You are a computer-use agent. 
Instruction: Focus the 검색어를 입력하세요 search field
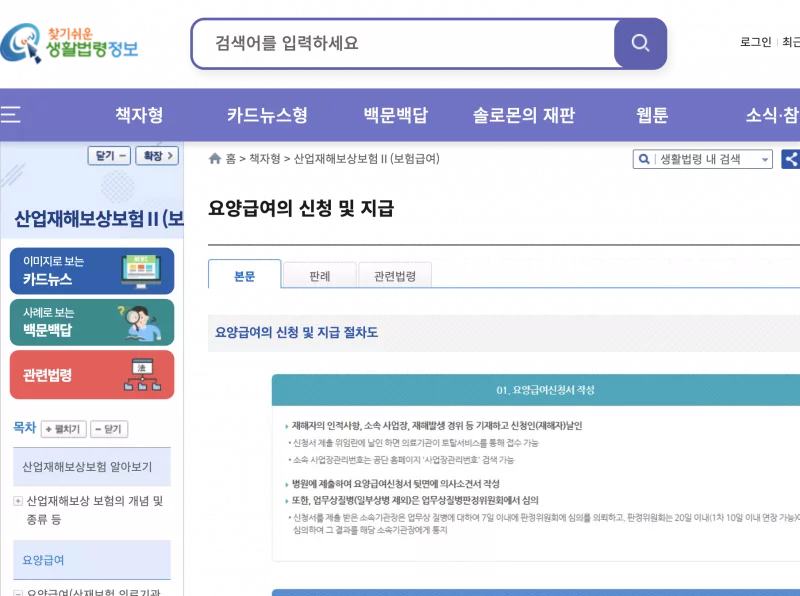click(403, 43)
